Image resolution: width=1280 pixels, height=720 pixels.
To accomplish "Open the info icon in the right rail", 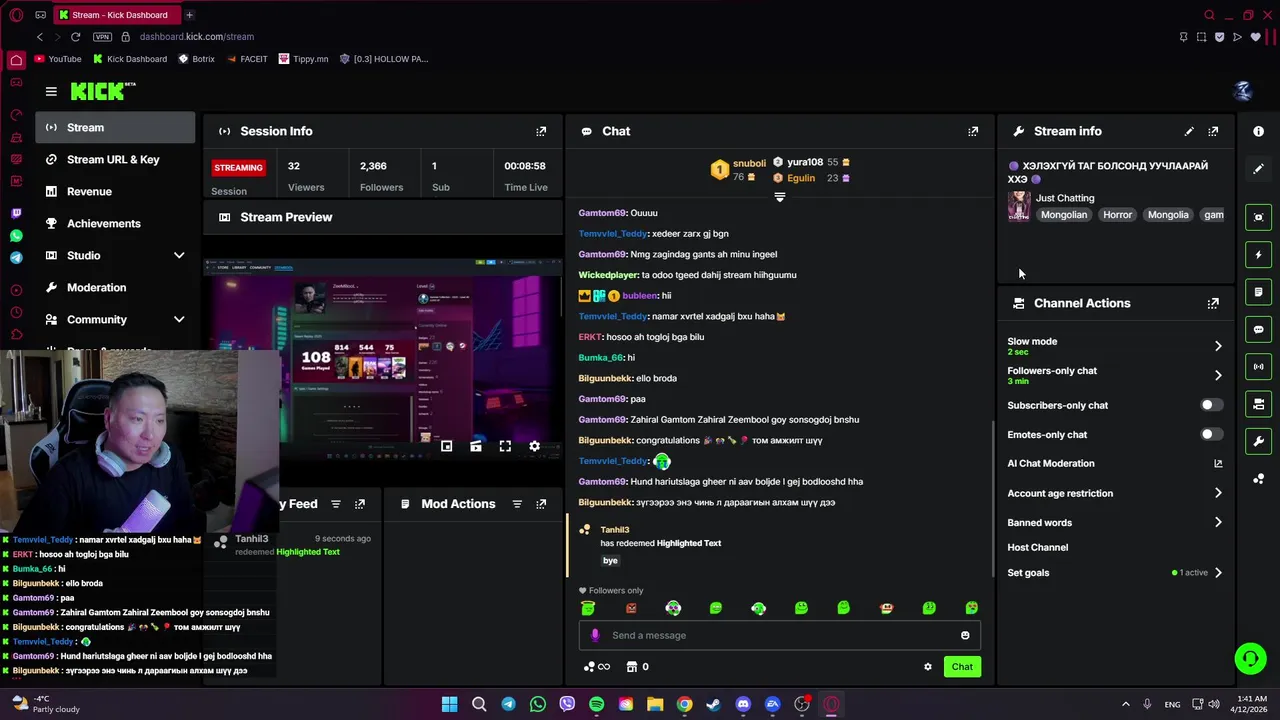I will tap(1258, 131).
